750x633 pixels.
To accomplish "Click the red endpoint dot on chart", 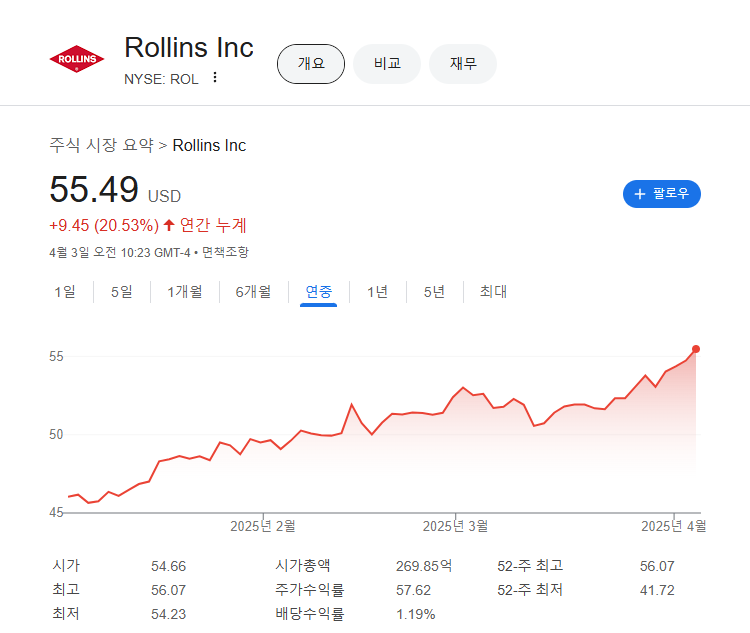I will pos(696,349).
